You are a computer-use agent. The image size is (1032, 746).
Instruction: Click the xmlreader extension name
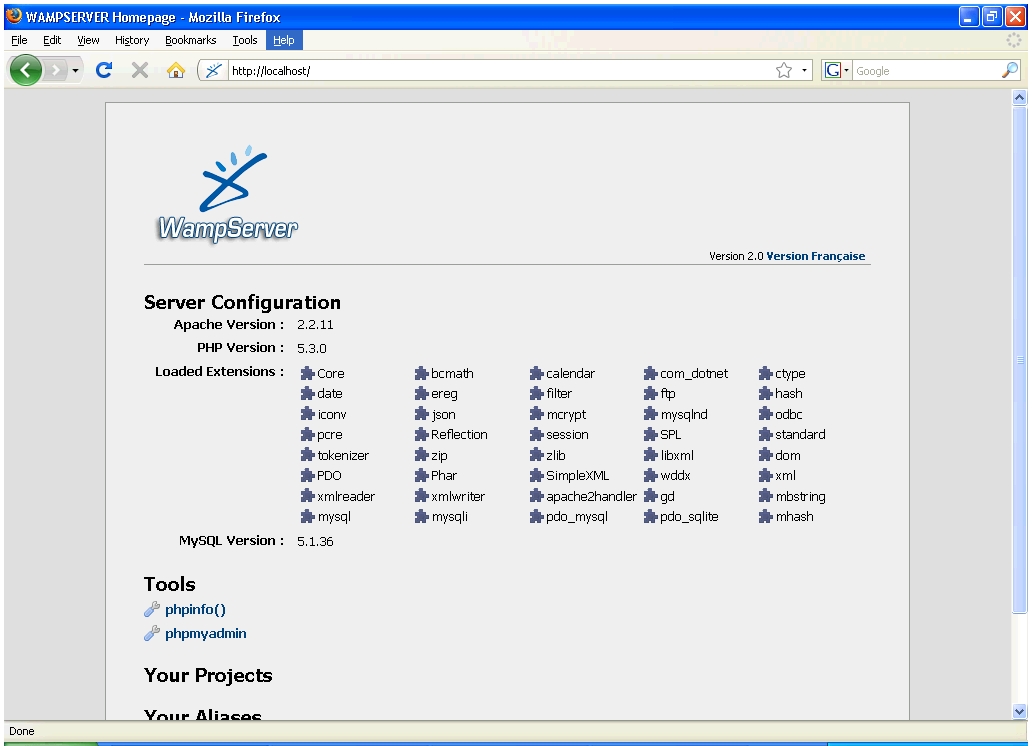click(x=346, y=496)
